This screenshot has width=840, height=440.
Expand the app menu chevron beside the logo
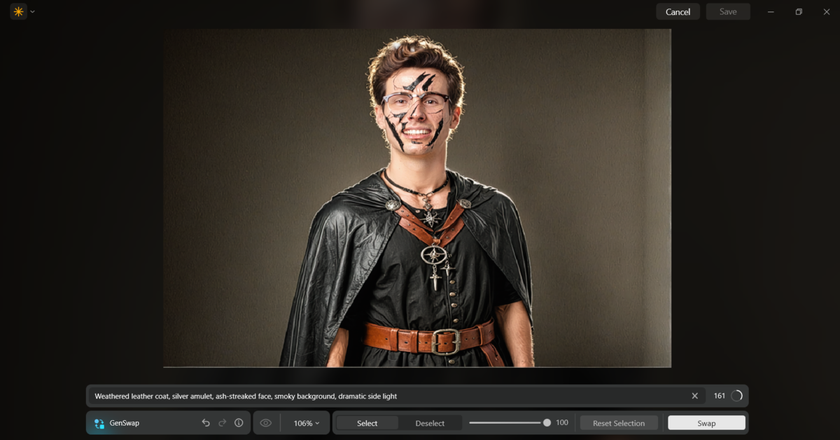[33, 12]
